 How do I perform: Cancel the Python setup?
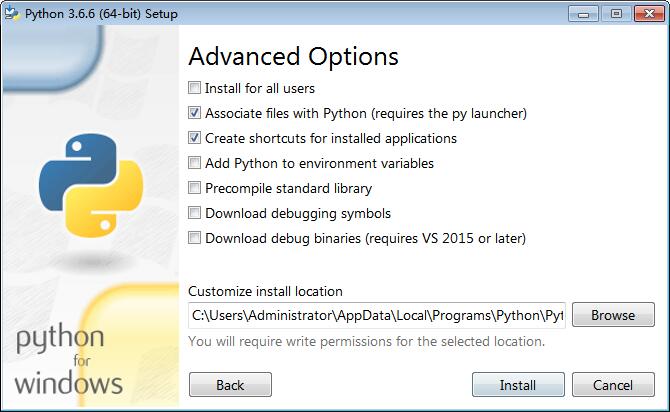(613, 385)
